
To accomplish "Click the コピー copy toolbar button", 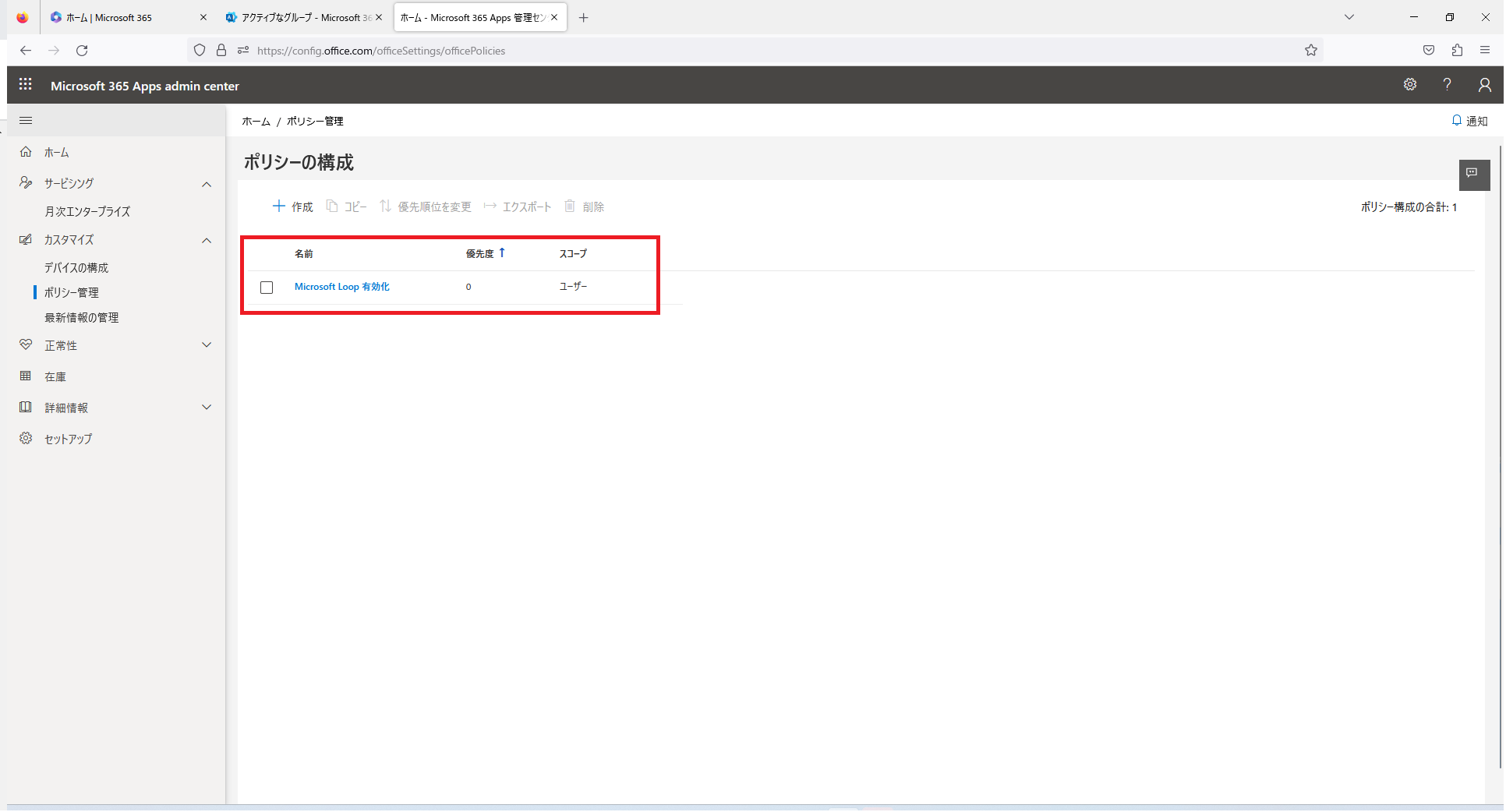I will pos(346,207).
